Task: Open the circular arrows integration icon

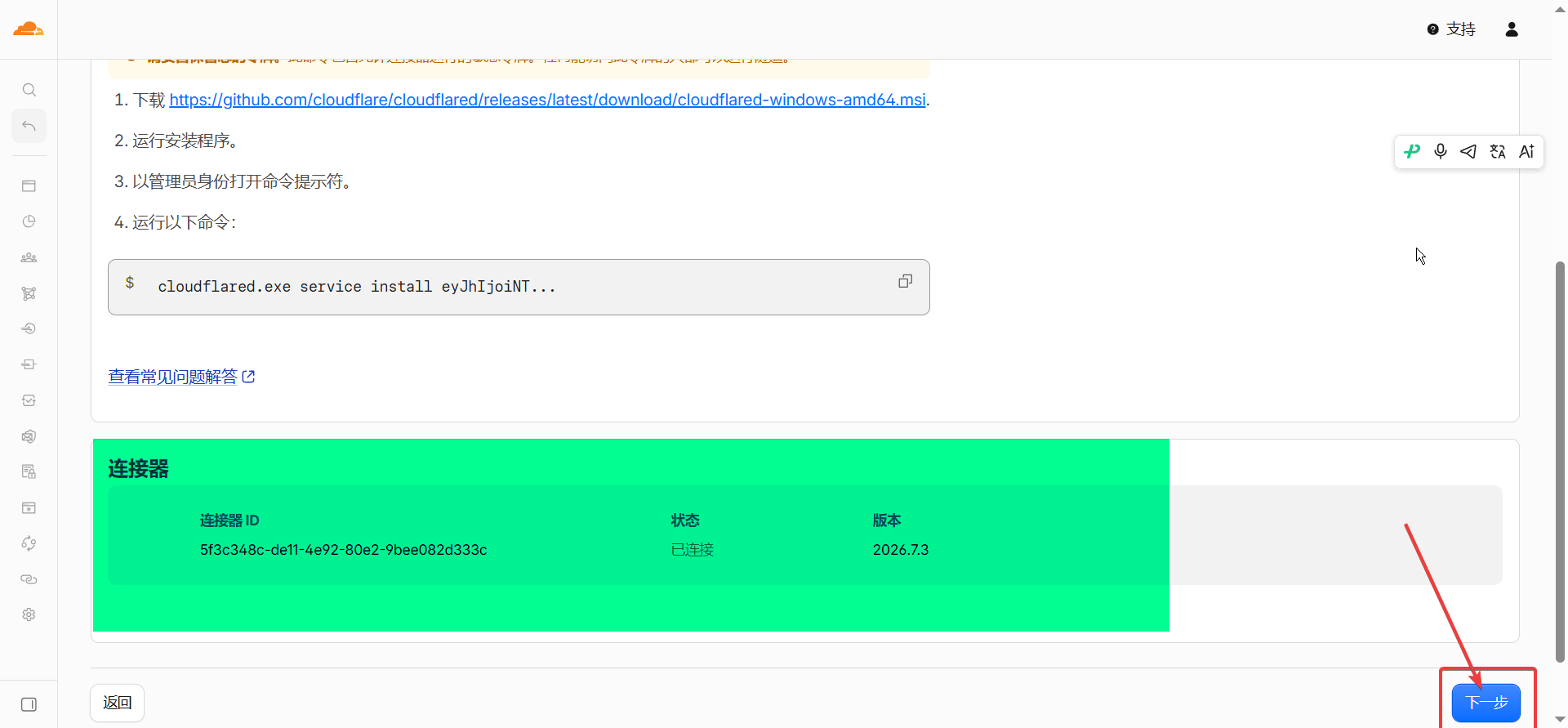Action: click(29, 543)
